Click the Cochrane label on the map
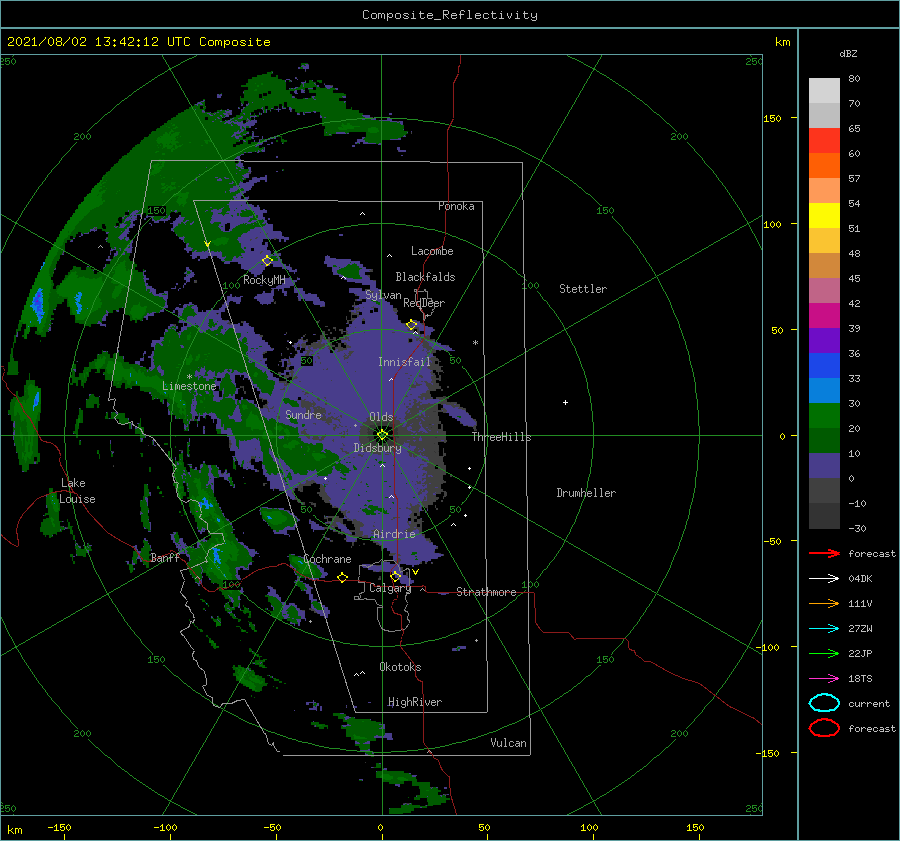 (327, 559)
